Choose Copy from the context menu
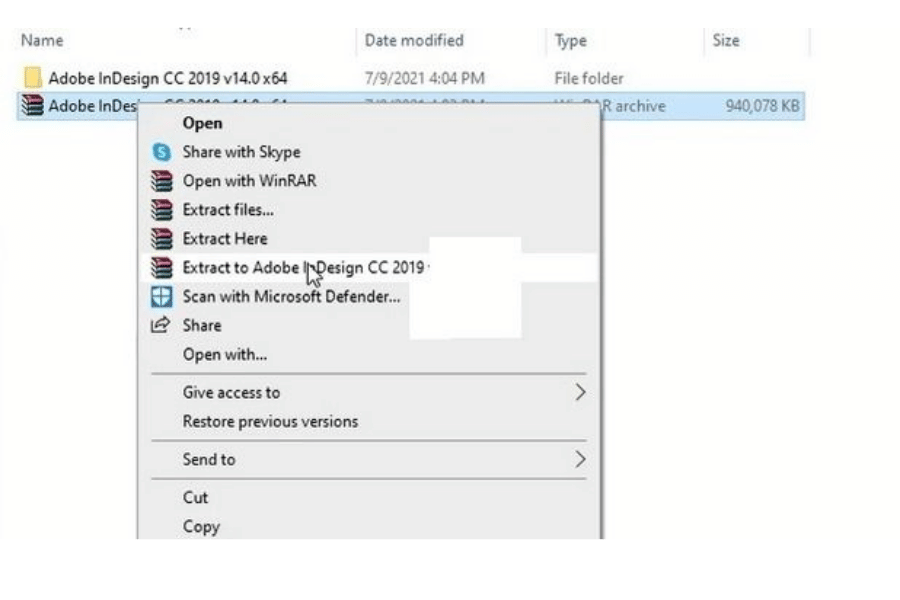 tap(201, 526)
